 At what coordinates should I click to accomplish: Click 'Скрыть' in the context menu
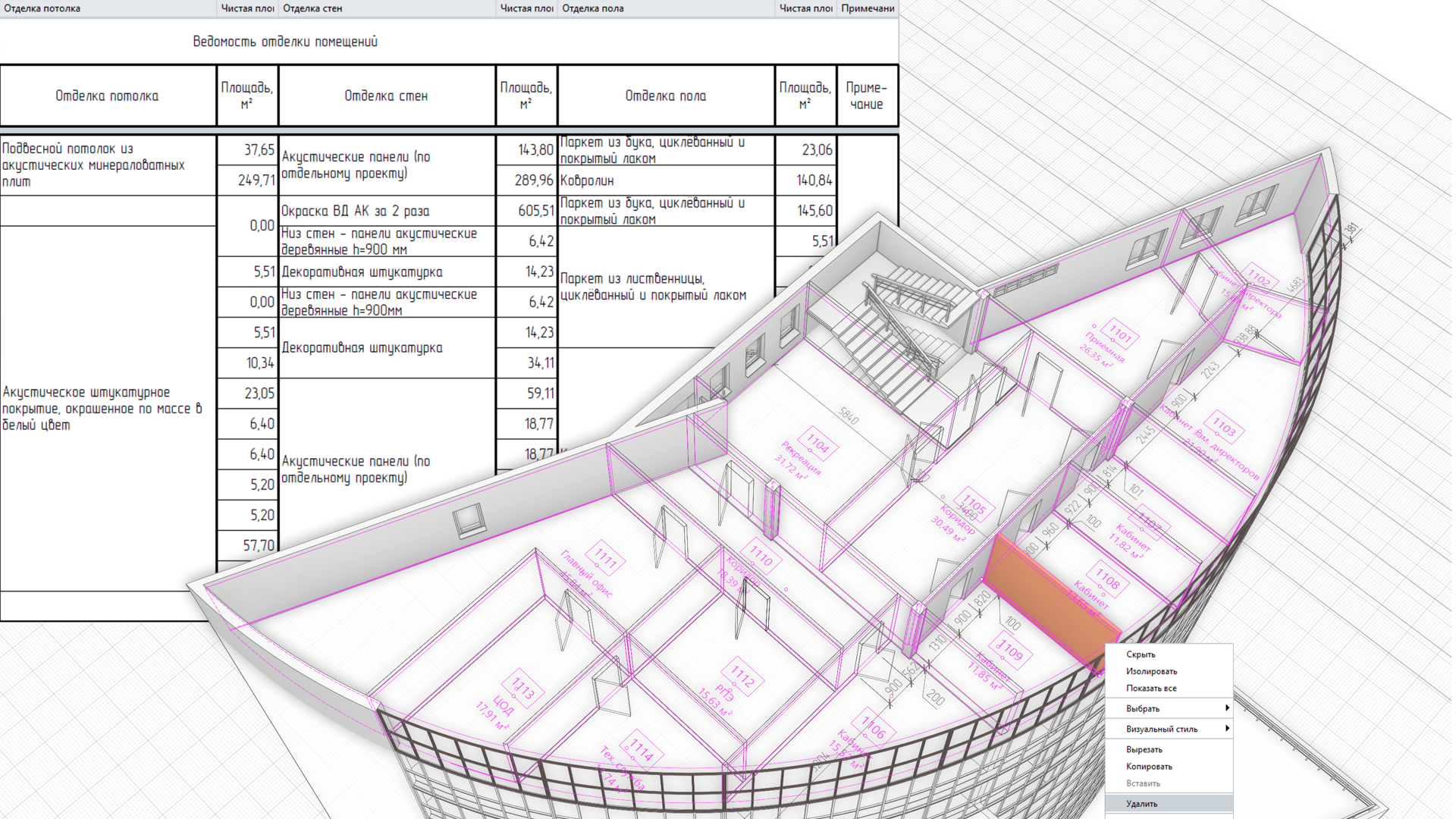click(1141, 654)
